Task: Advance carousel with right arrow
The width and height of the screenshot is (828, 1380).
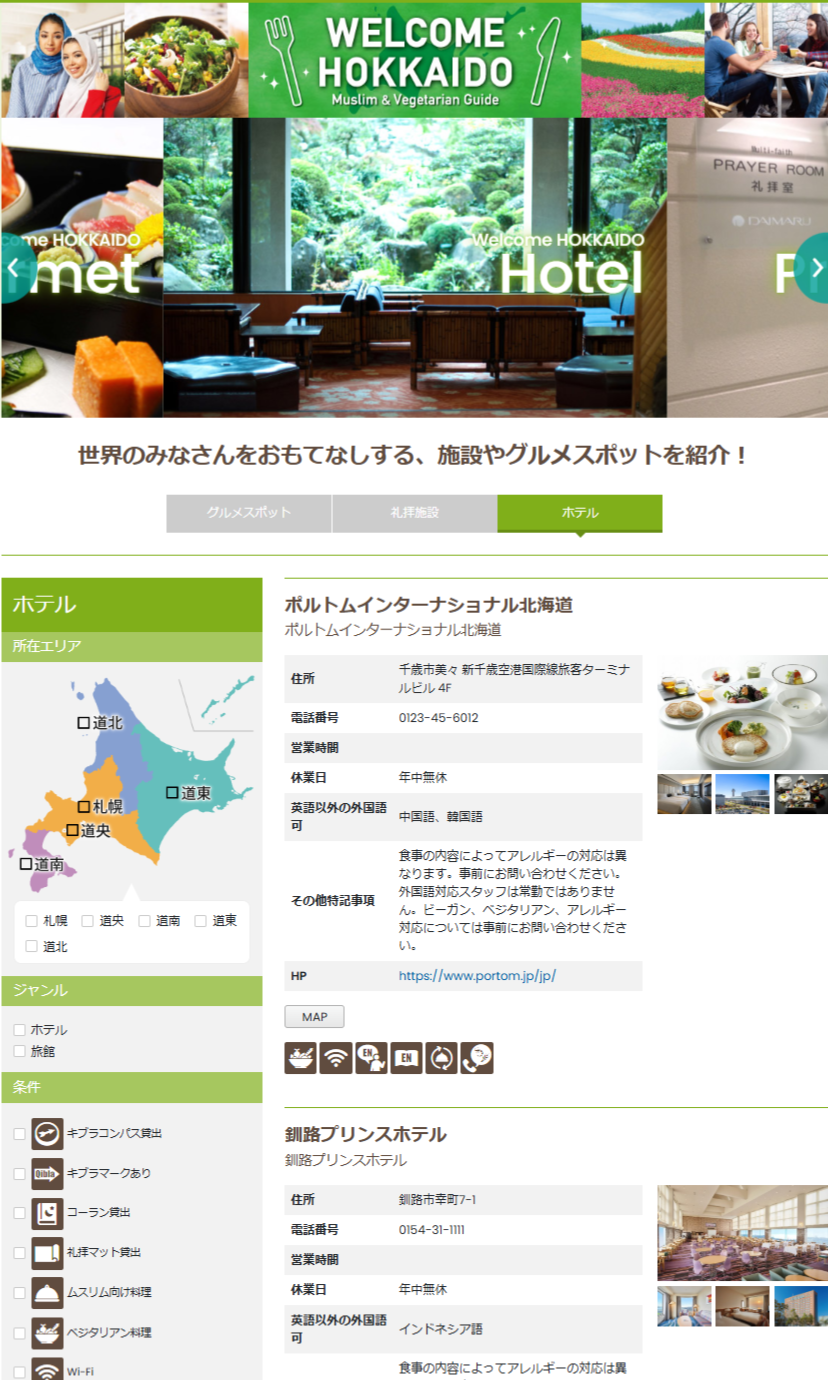Action: [814, 268]
